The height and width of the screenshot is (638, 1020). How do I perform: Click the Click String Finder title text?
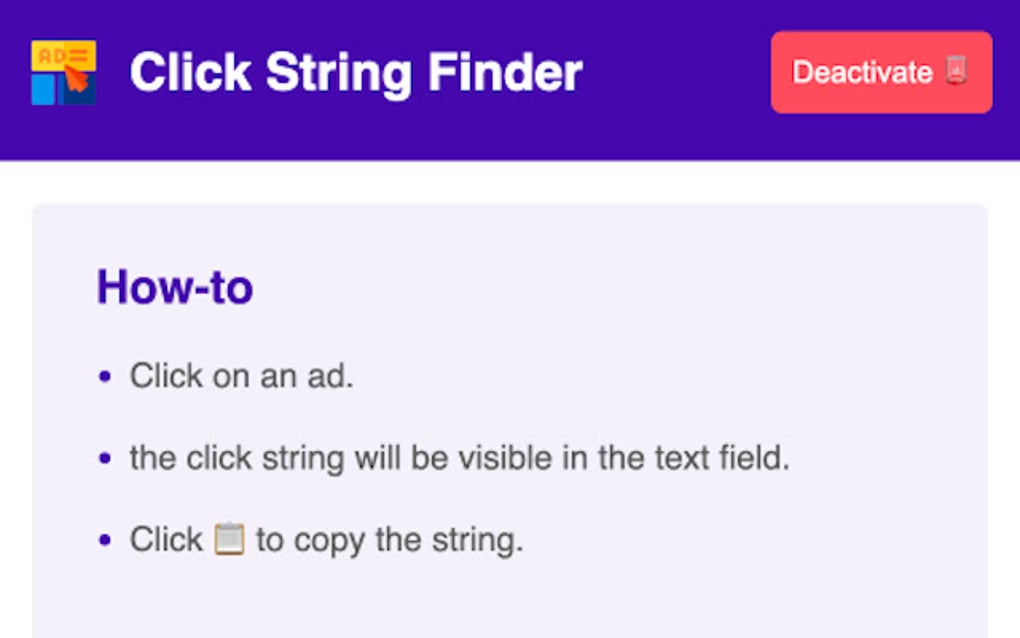click(x=357, y=71)
